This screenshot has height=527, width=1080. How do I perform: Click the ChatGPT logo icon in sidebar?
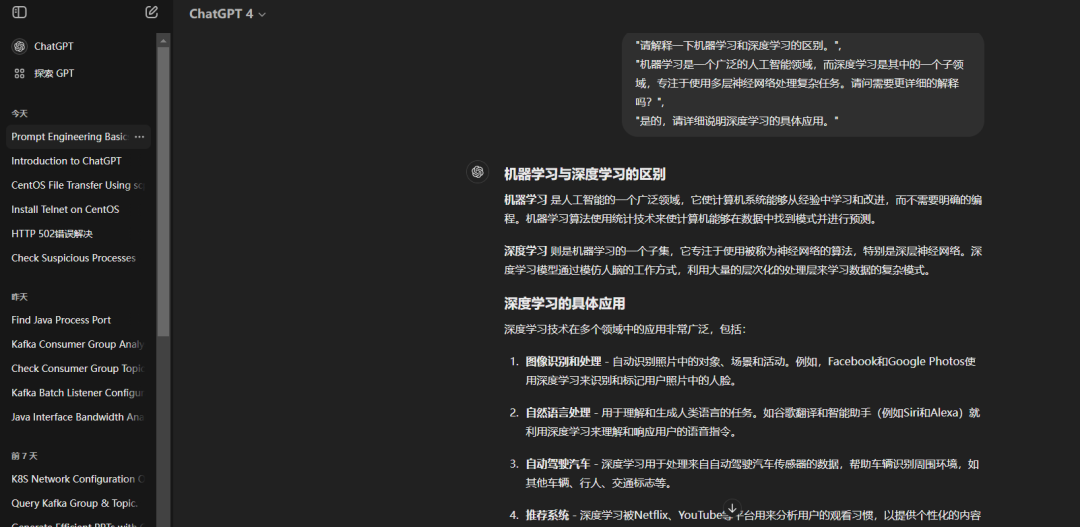(x=19, y=46)
